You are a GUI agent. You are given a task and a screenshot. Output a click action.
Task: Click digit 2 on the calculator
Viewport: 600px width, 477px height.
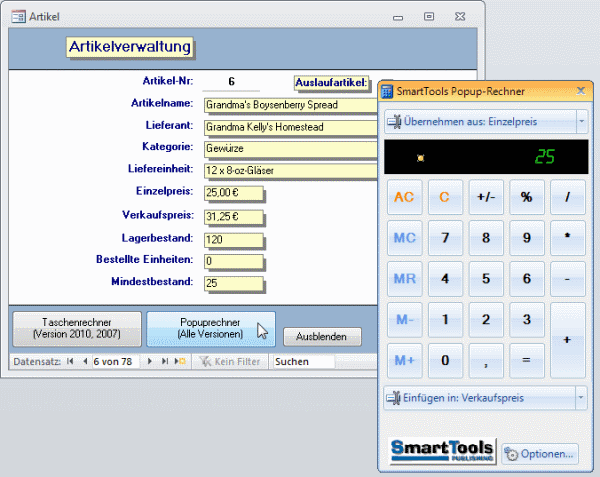pos(486,320)
